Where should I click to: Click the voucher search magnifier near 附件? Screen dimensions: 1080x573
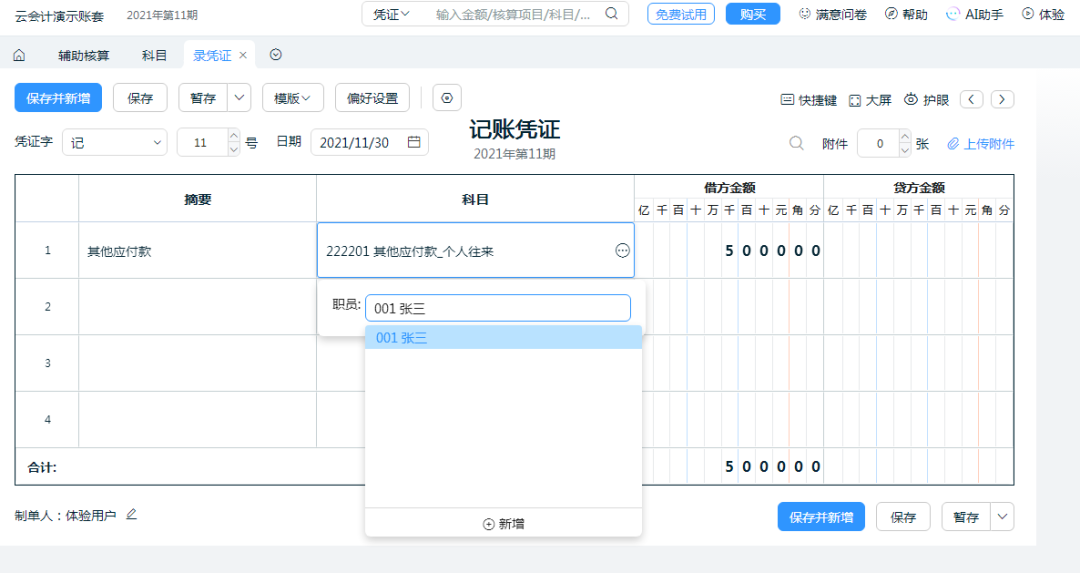pos(796,143)
